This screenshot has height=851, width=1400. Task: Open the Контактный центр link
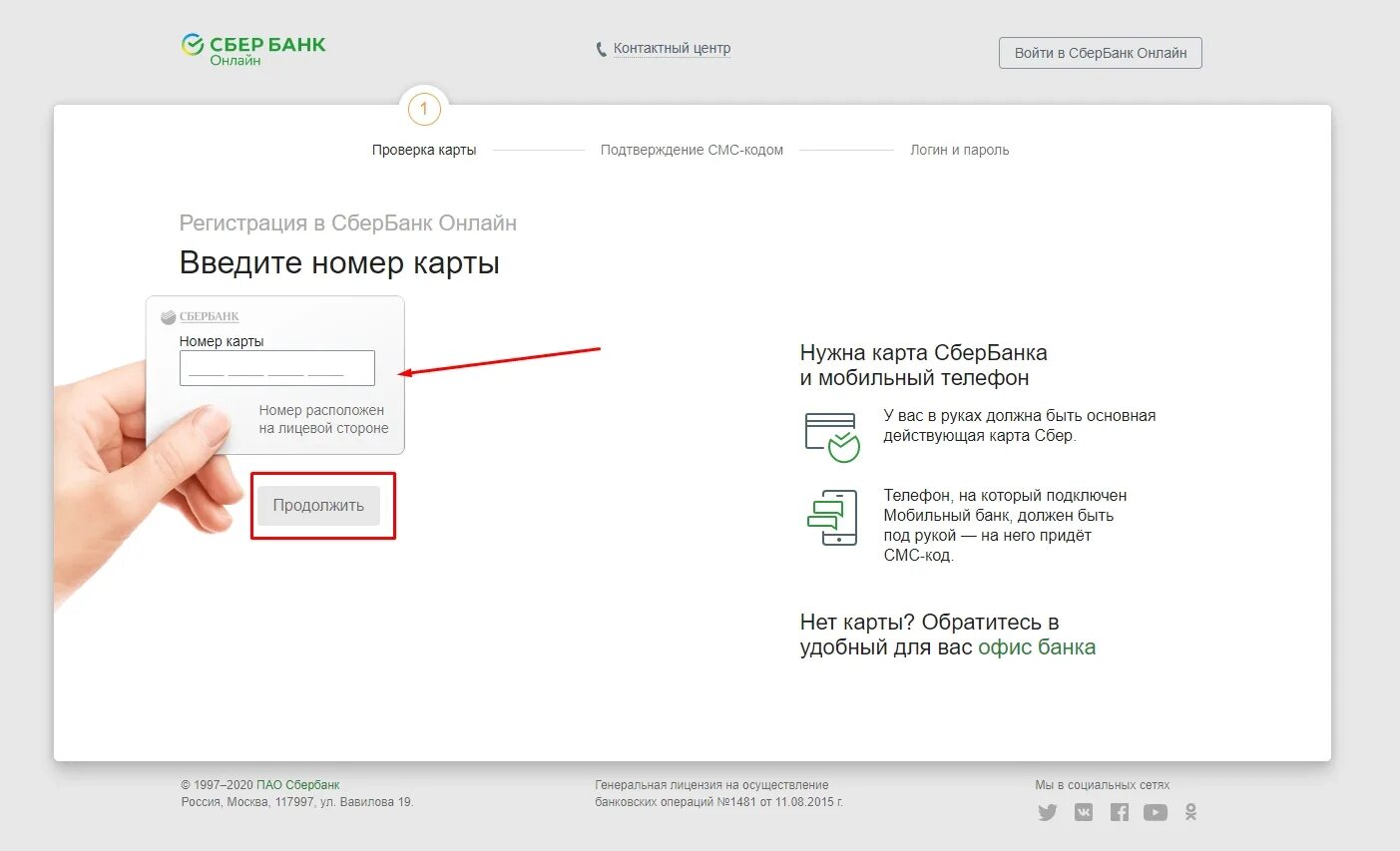pyautogui.click(x=672, y=48)
